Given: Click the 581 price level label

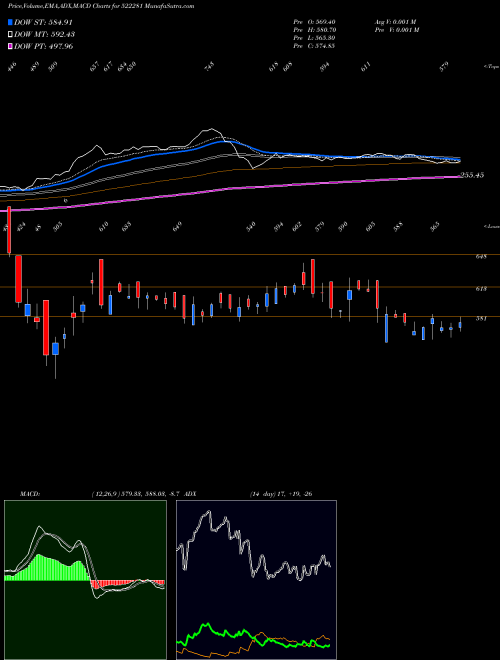Looking at the screenshot, I should tap(481, 319).
